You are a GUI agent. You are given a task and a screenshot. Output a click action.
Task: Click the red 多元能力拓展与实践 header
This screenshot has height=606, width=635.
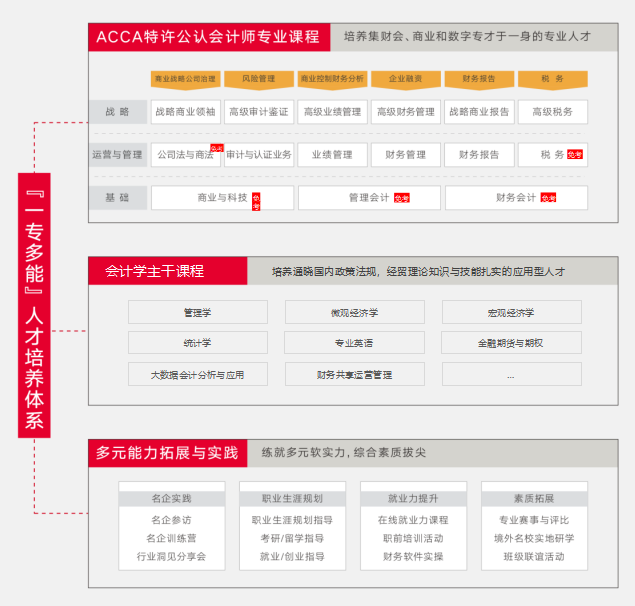(167, 453)
